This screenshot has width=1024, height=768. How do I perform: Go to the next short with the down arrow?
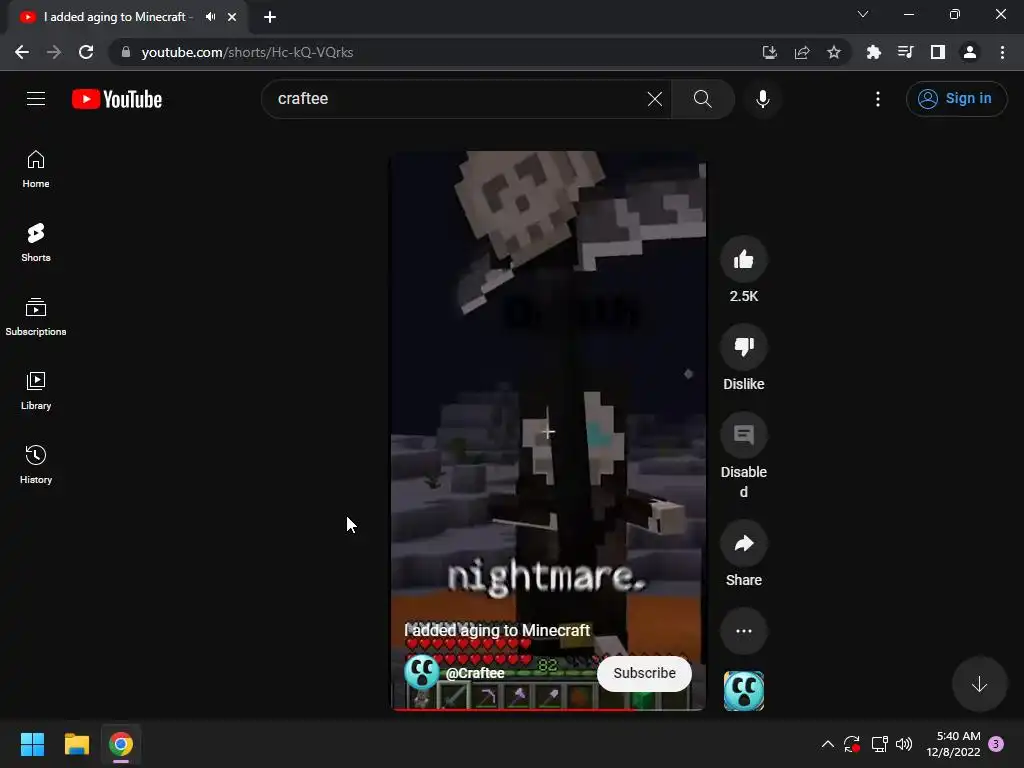(x=979, y=684)
